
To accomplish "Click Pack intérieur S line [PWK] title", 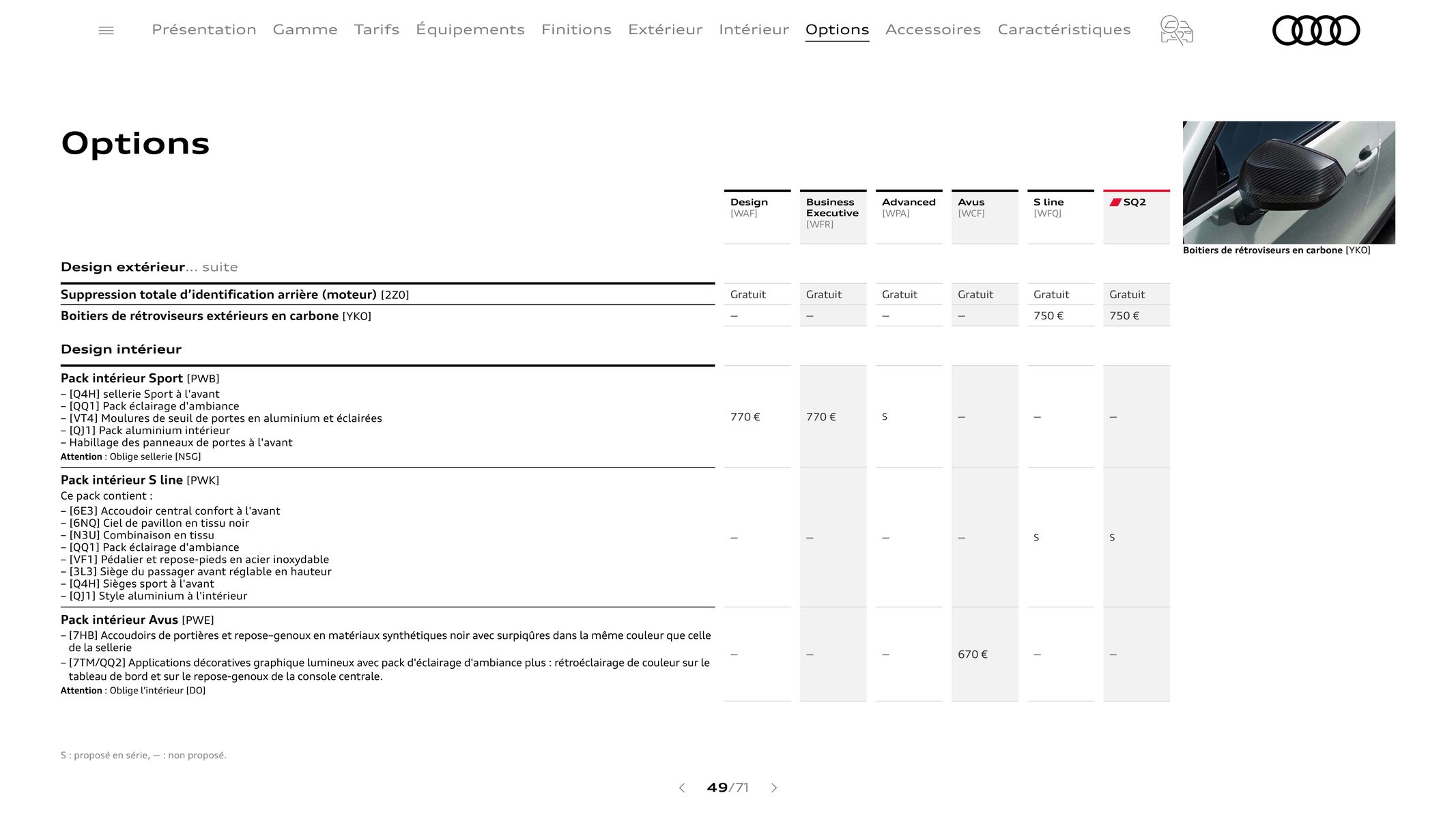I will click(140, 480).
